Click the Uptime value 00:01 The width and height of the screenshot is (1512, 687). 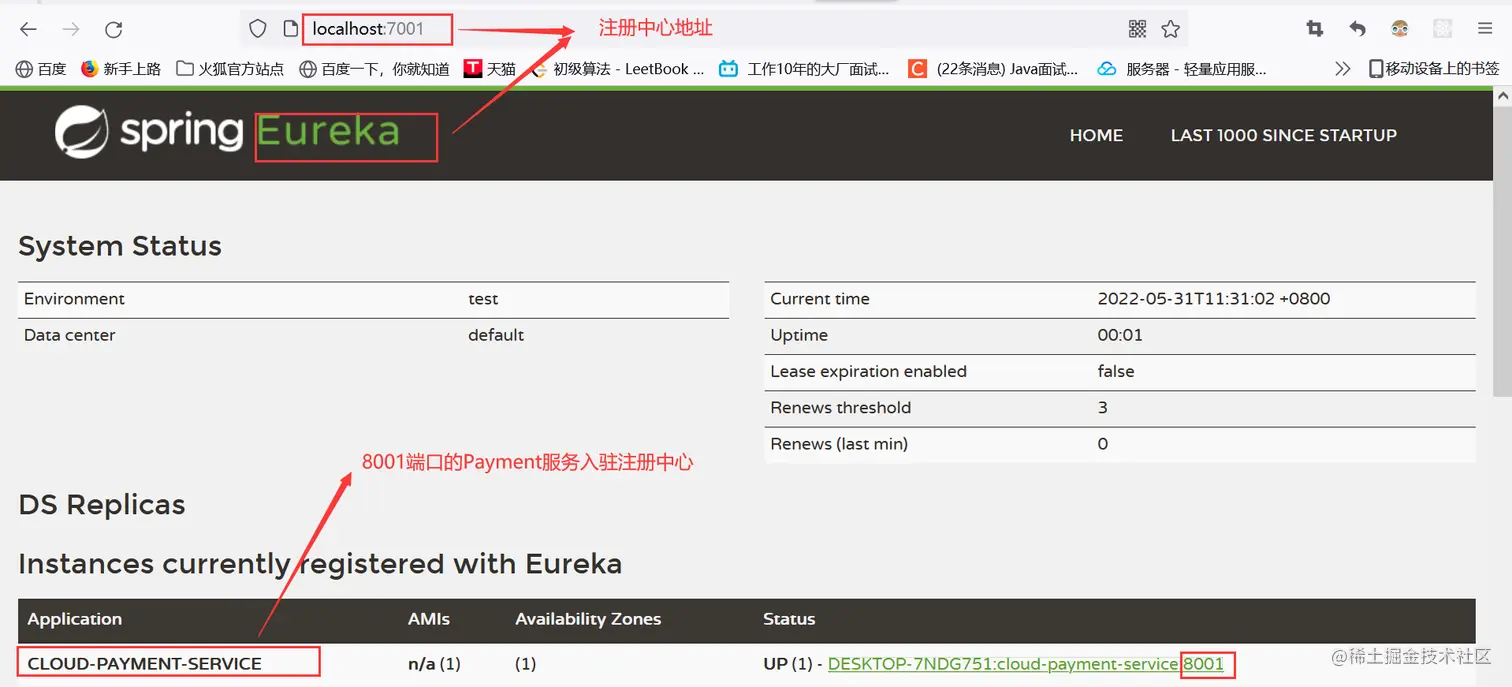1120,335
